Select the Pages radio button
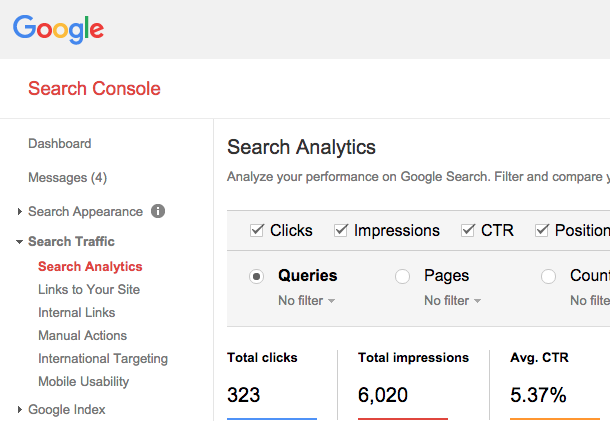The width and height of the screenshot is (610, 421). [403, 276]
